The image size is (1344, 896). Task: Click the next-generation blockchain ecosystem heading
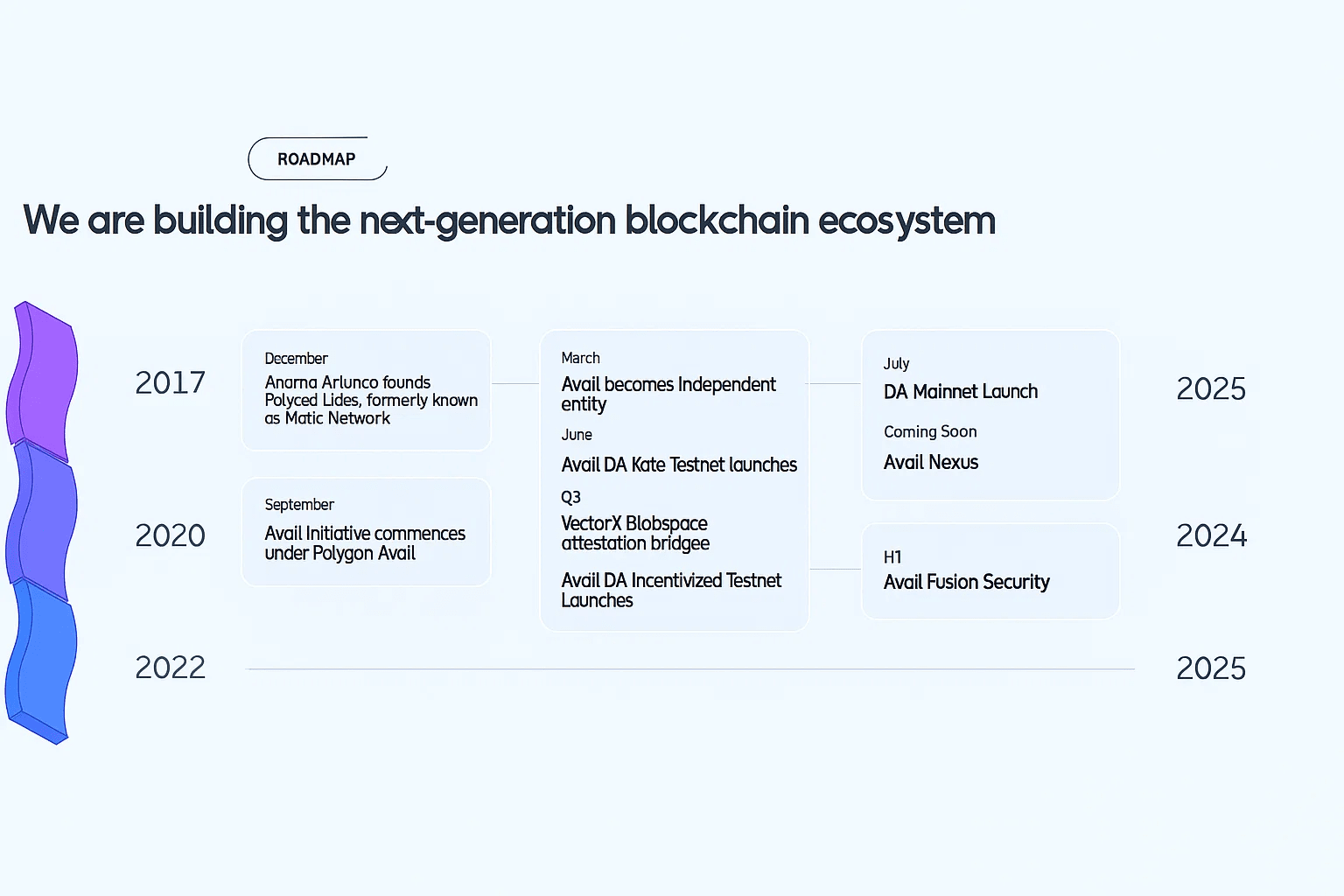pyautogui.click(x=509, y=220)
